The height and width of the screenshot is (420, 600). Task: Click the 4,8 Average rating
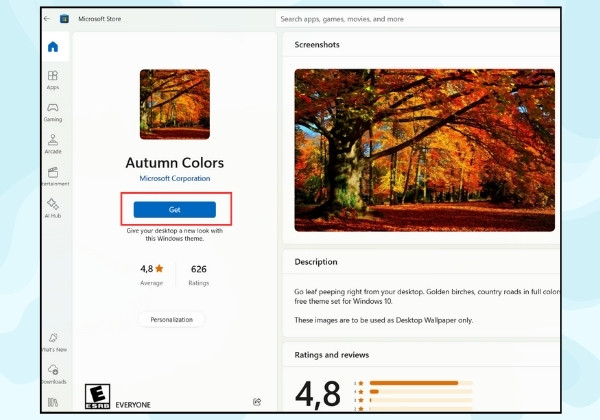click(152, 275)
